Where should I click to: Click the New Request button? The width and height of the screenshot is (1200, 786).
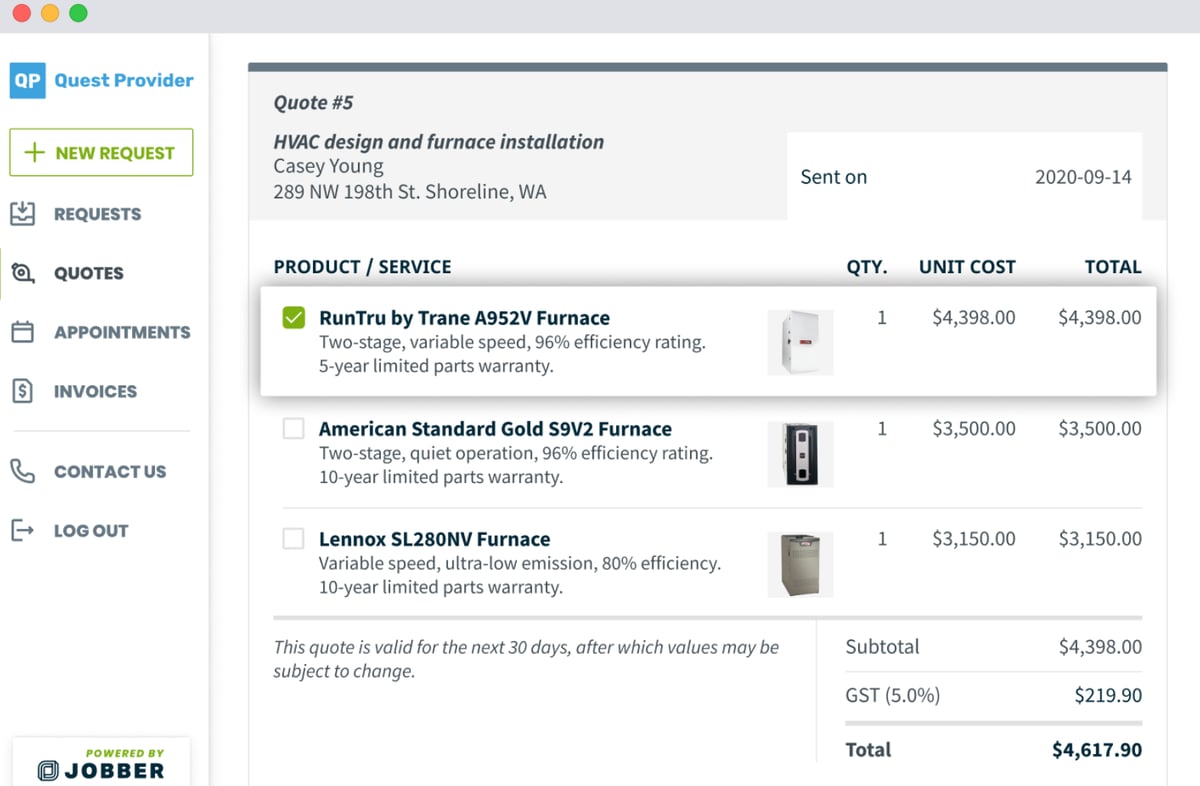click(x=101, y=152)
